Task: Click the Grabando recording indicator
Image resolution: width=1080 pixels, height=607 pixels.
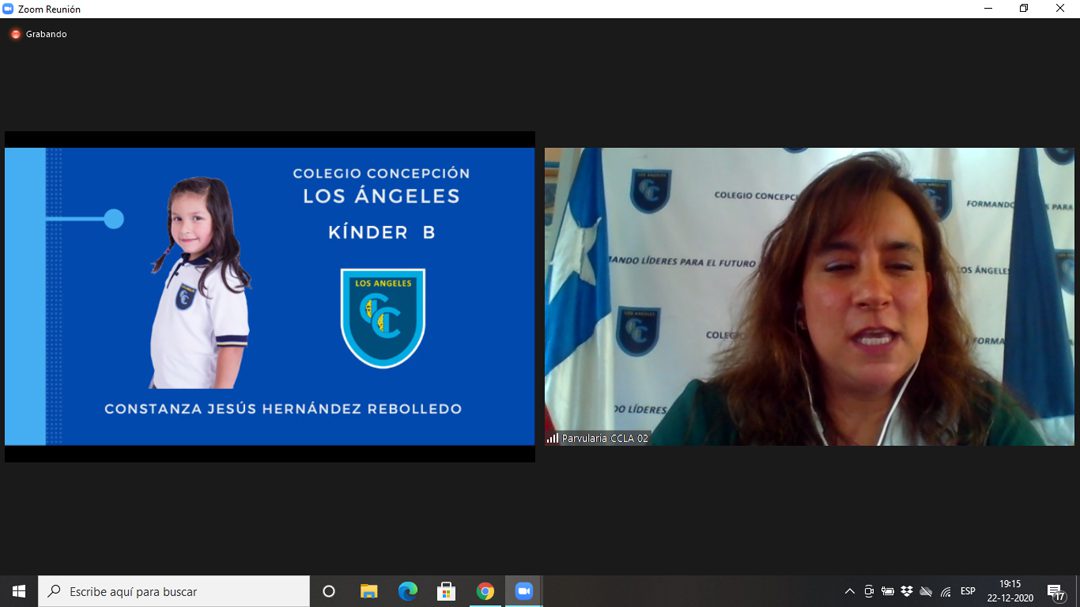Action: [x=39, y=34]
